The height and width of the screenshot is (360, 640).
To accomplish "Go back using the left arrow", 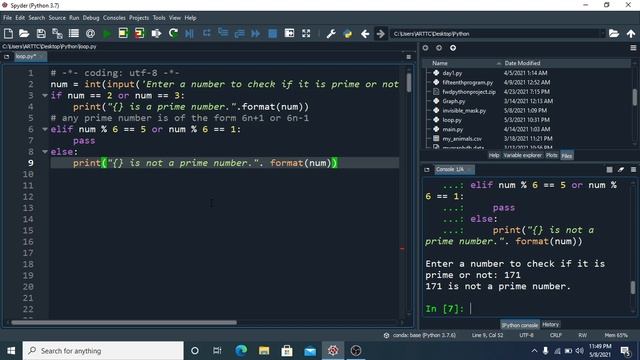I will click(x=365, y=33).
